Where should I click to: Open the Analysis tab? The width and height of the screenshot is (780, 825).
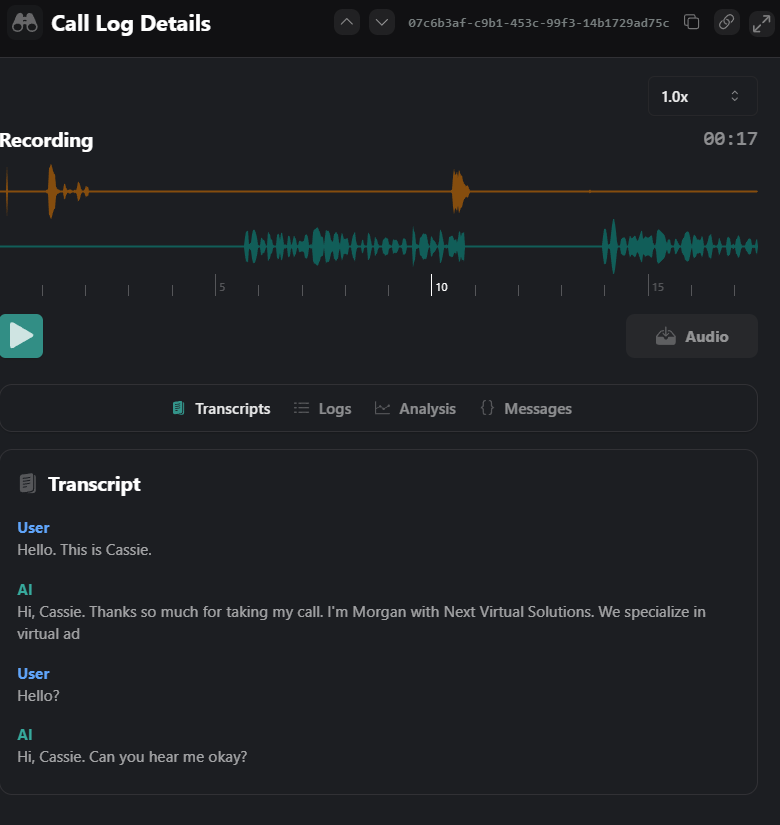(415, 409)
